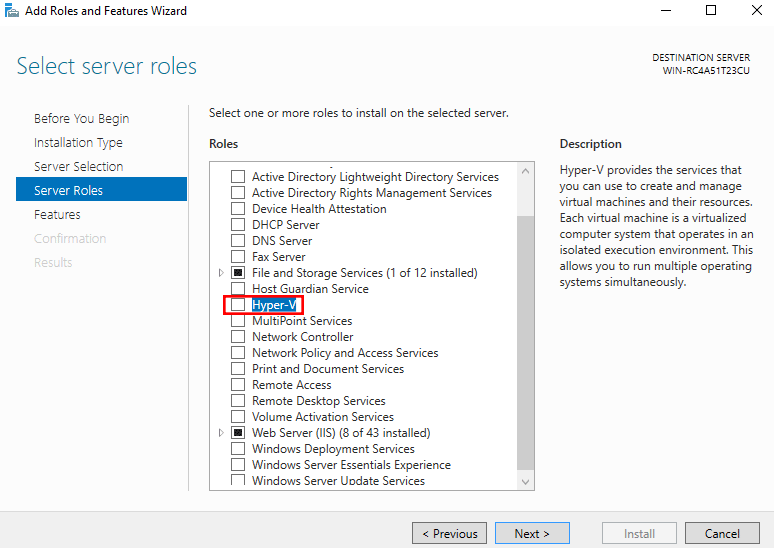Viewport: 774px width, 548px height.
Task: Tick the Remote Access checkbox
Action: click(238, 385)
